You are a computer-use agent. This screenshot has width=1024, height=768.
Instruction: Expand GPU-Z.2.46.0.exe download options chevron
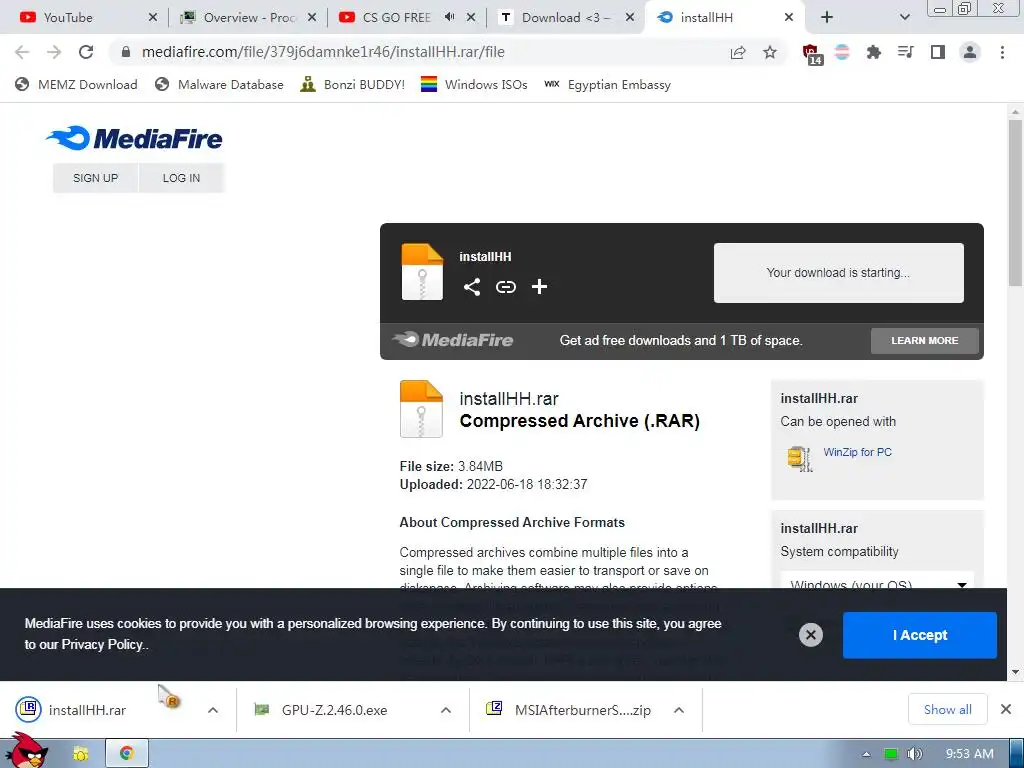446,710
